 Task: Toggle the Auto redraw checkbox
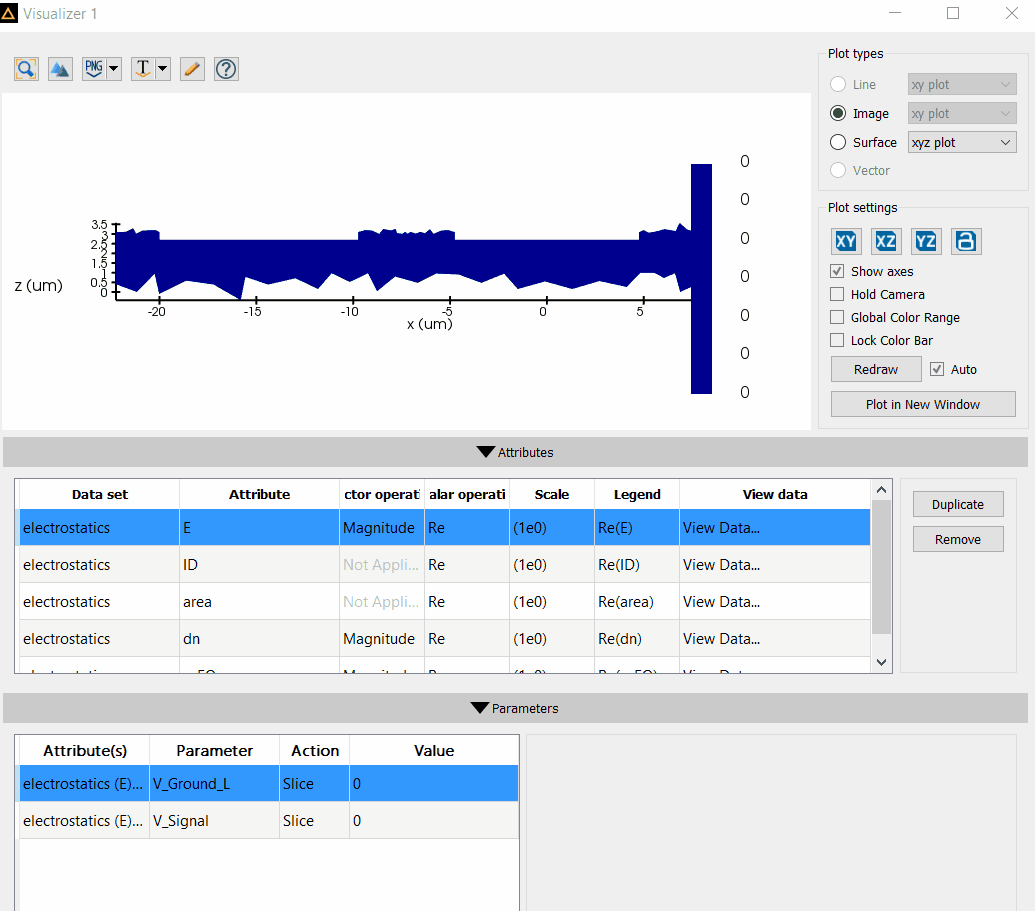pos(937,370)
